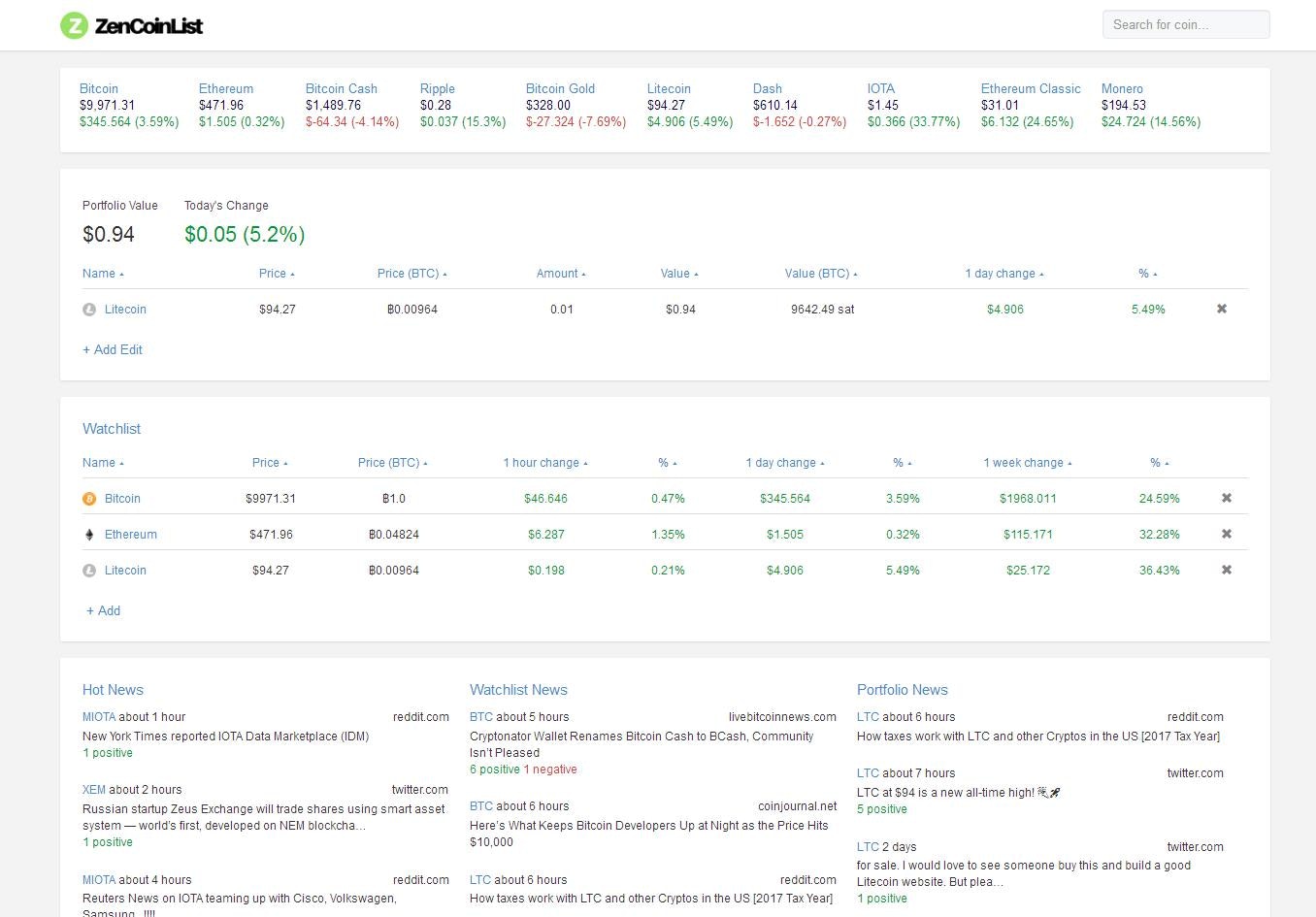
Task: Sort watchlist by Price (BTC) column
Action: [x=393, y=463]
